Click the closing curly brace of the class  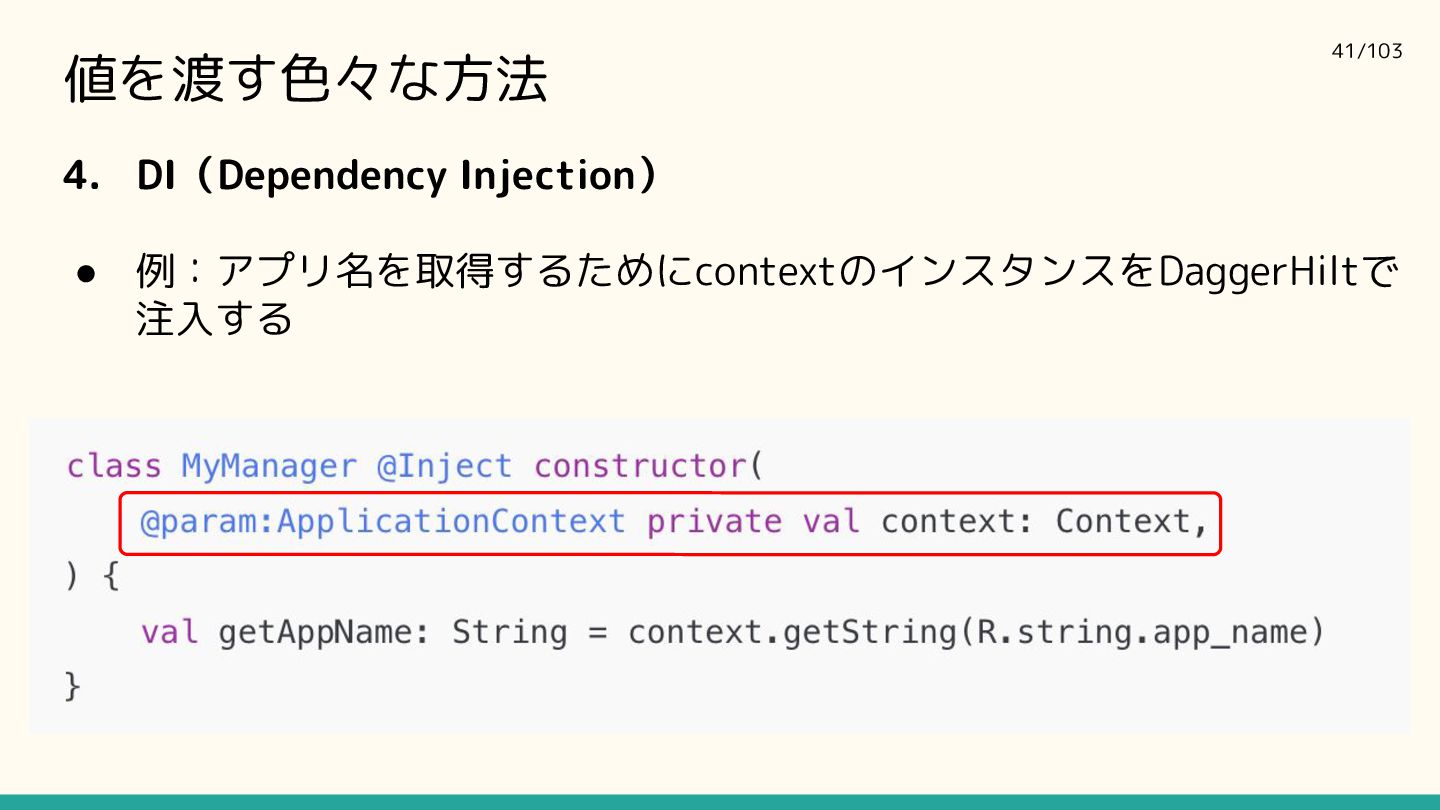tap(72, 687)
